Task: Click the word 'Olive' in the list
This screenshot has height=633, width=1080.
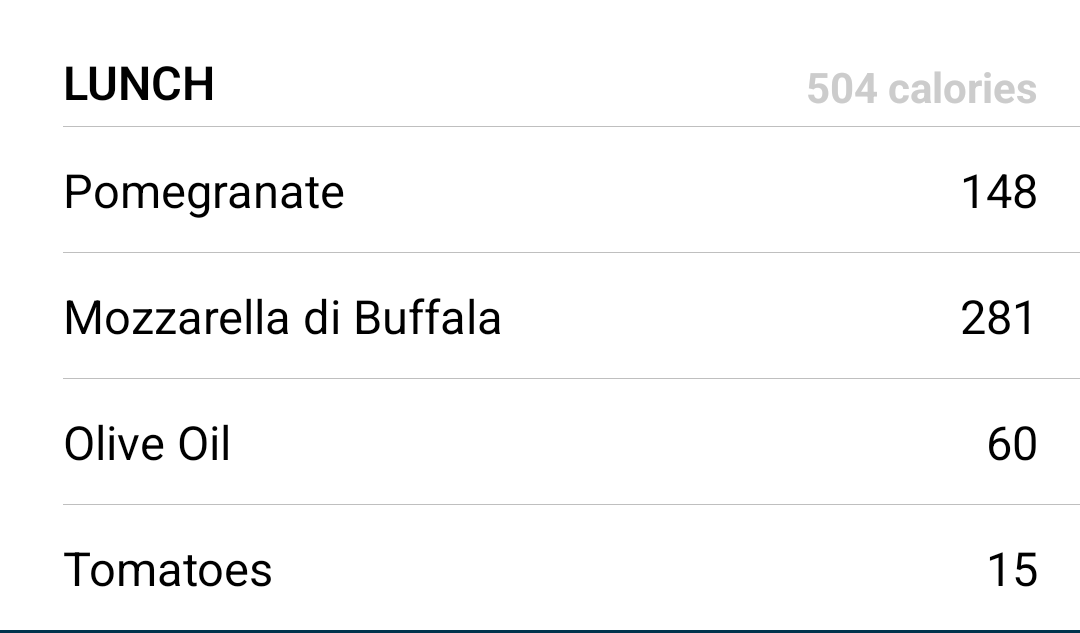Action: pyautogui.click(x=115, y=444)
